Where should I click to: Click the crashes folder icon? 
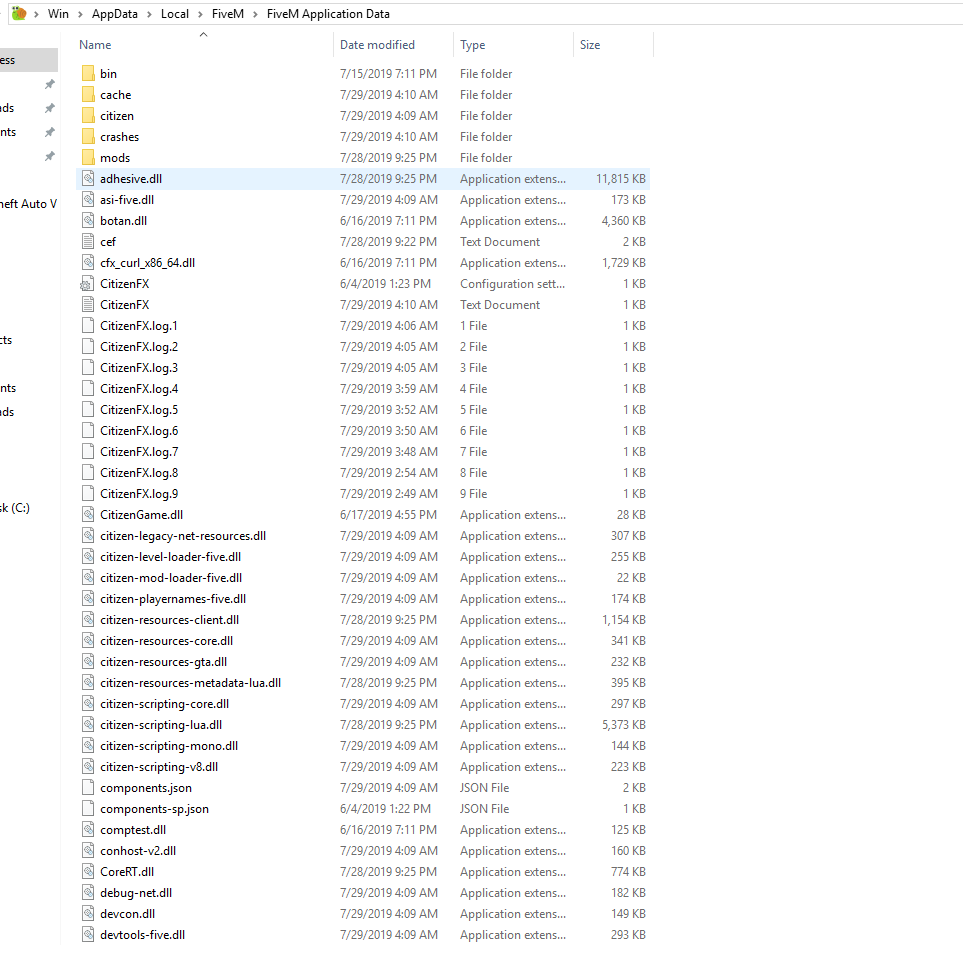point(88,136)
